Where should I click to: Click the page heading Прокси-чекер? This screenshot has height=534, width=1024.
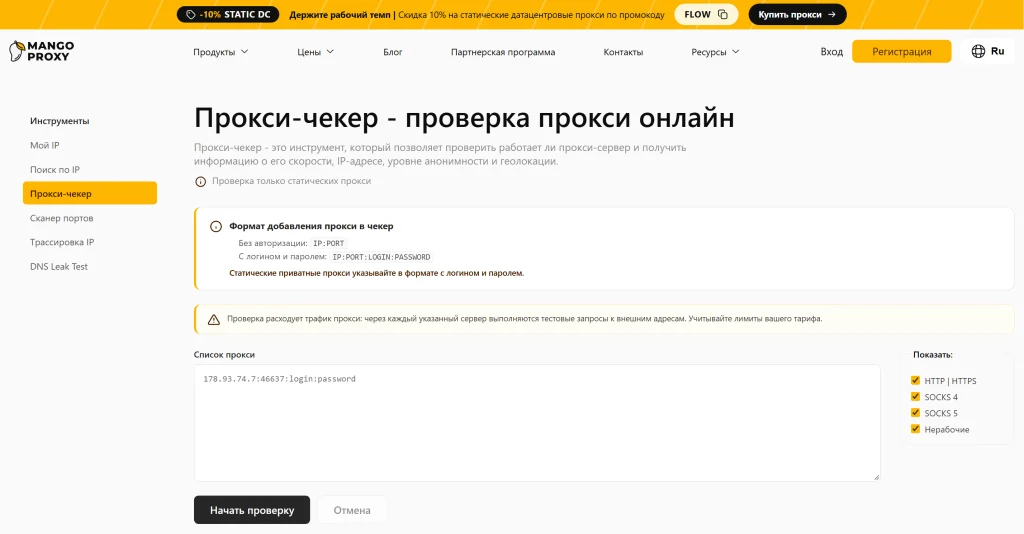464,118
